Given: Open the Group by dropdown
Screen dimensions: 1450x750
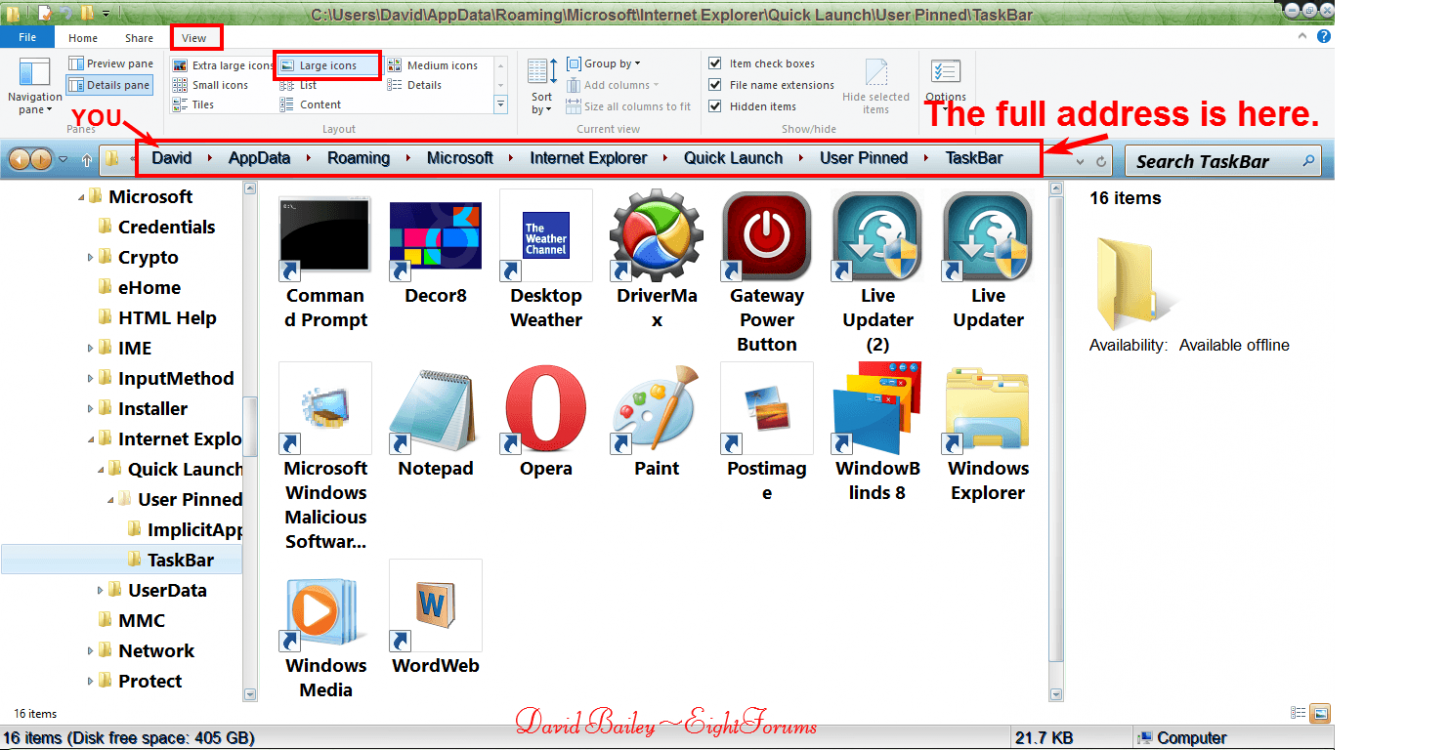Looking at the screenshot, I should 604,64.
